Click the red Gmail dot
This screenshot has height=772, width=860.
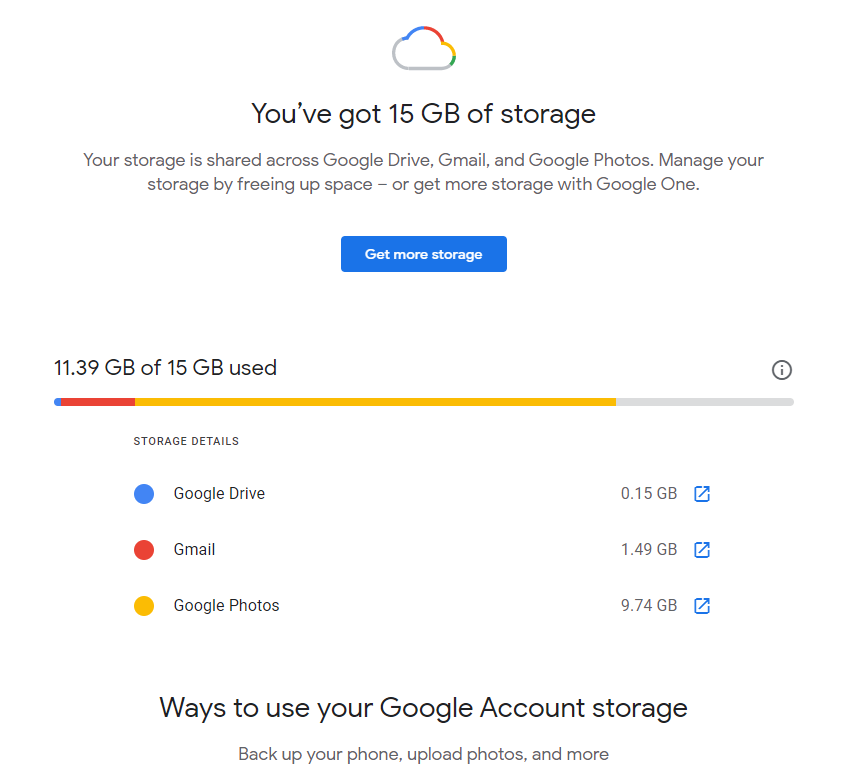coord(144,550)
